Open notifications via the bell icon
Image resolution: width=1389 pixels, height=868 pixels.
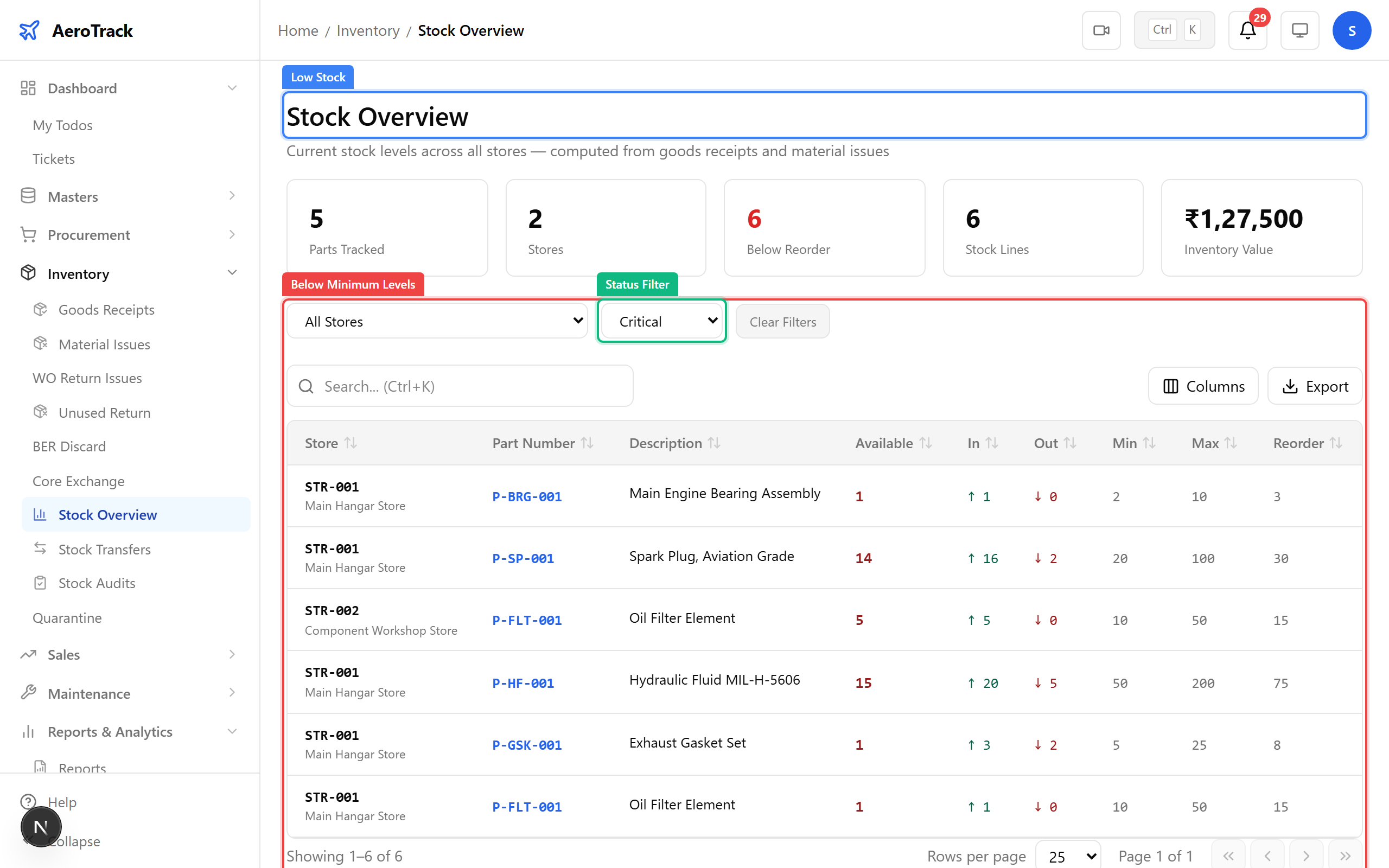pos(1247,30)
